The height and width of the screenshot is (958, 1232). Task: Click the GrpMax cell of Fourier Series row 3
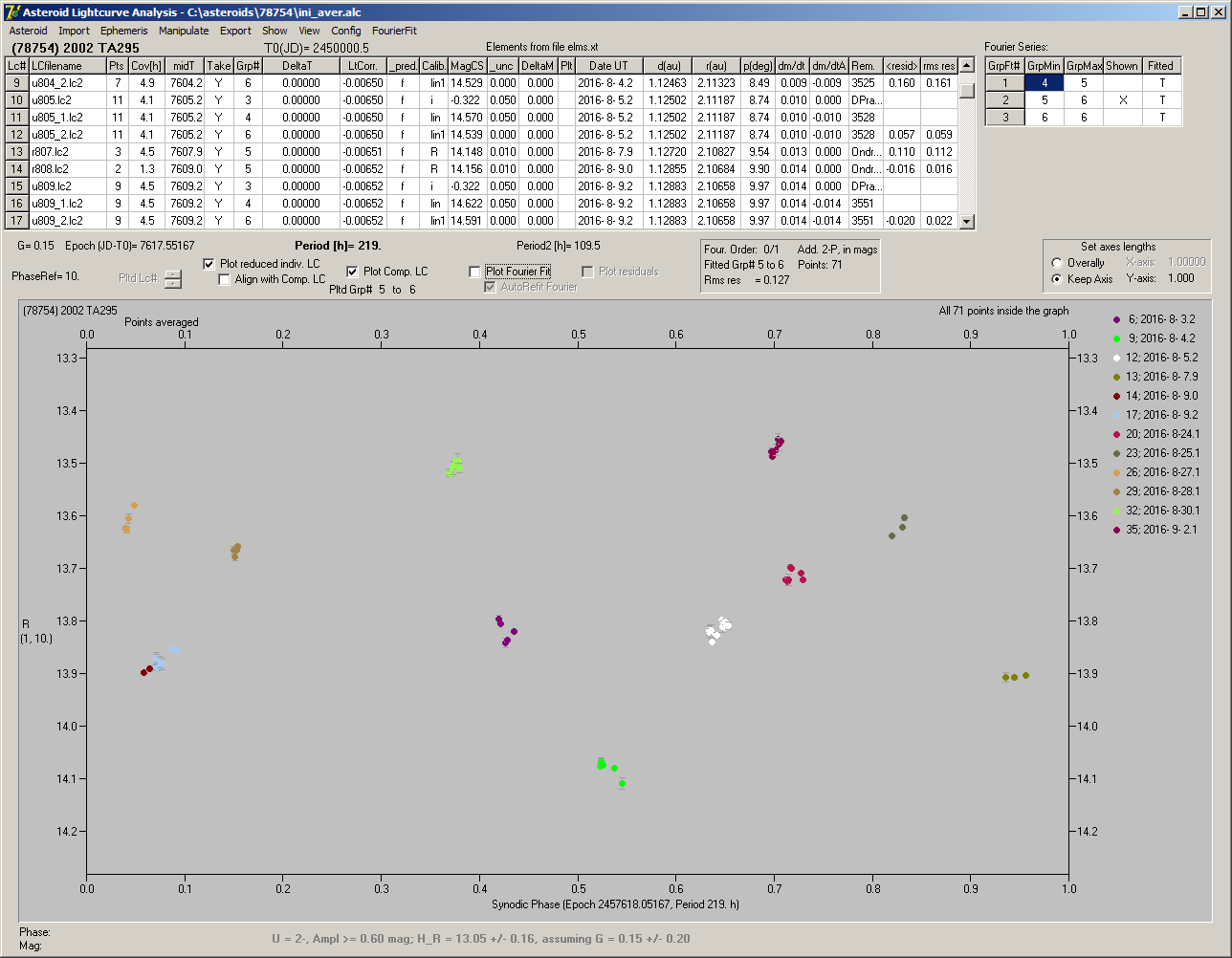[1084, 118]
